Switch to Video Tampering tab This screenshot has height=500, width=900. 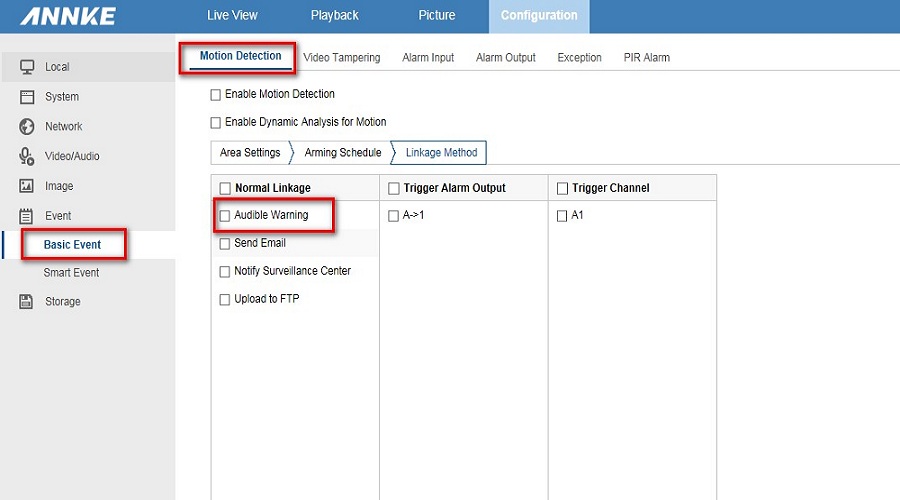(x=342, y=57)
